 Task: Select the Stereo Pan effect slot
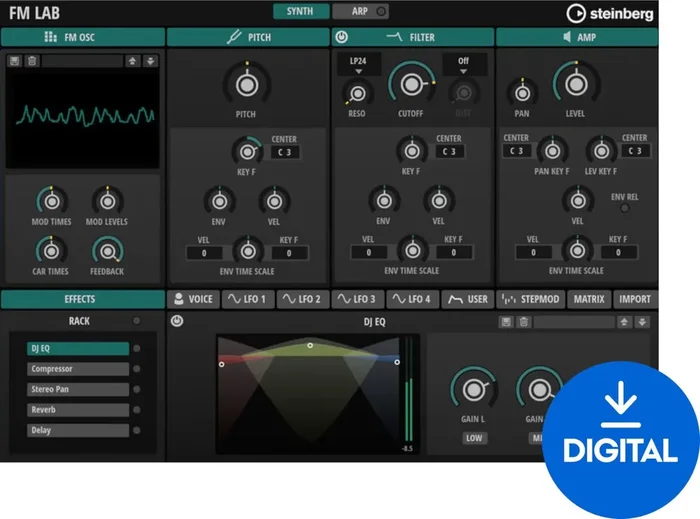pos(78,389)
